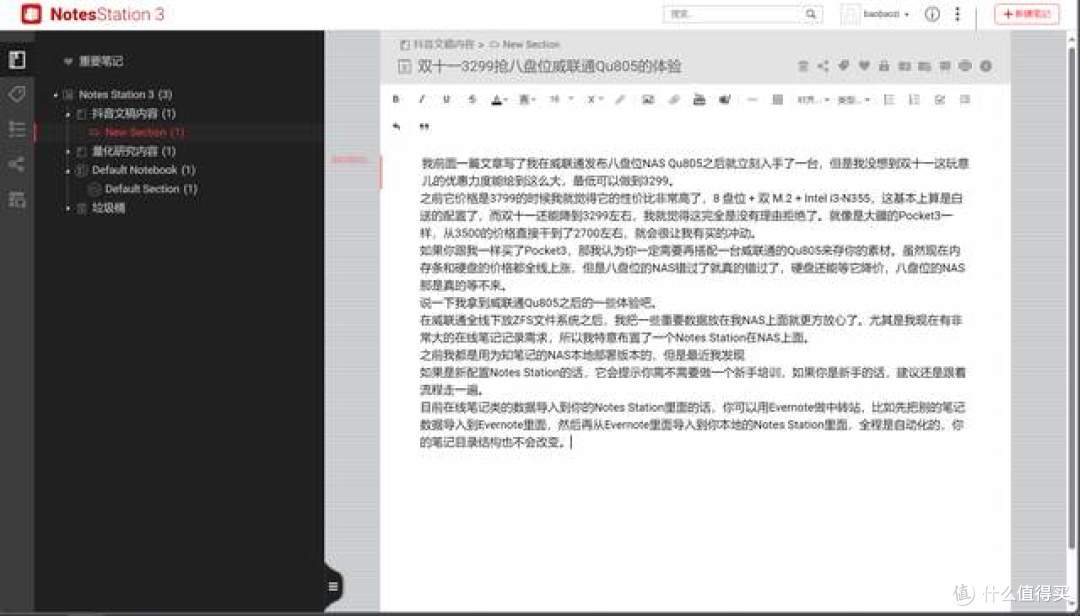Viewport: 1080px width, 616px height.
Task: Open the list view sidebar icon
Action: (17, 129)
